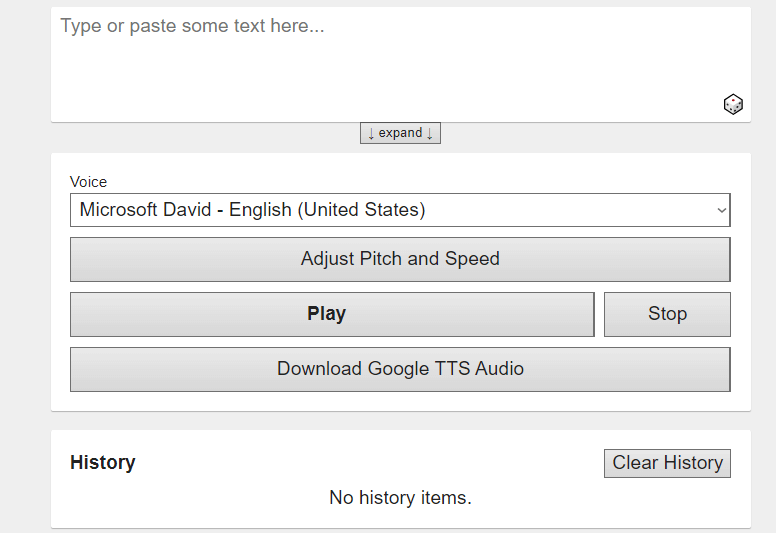Click the Voice dropdown chevron arrow
This screenshot has height=533, width=776.
721,210
